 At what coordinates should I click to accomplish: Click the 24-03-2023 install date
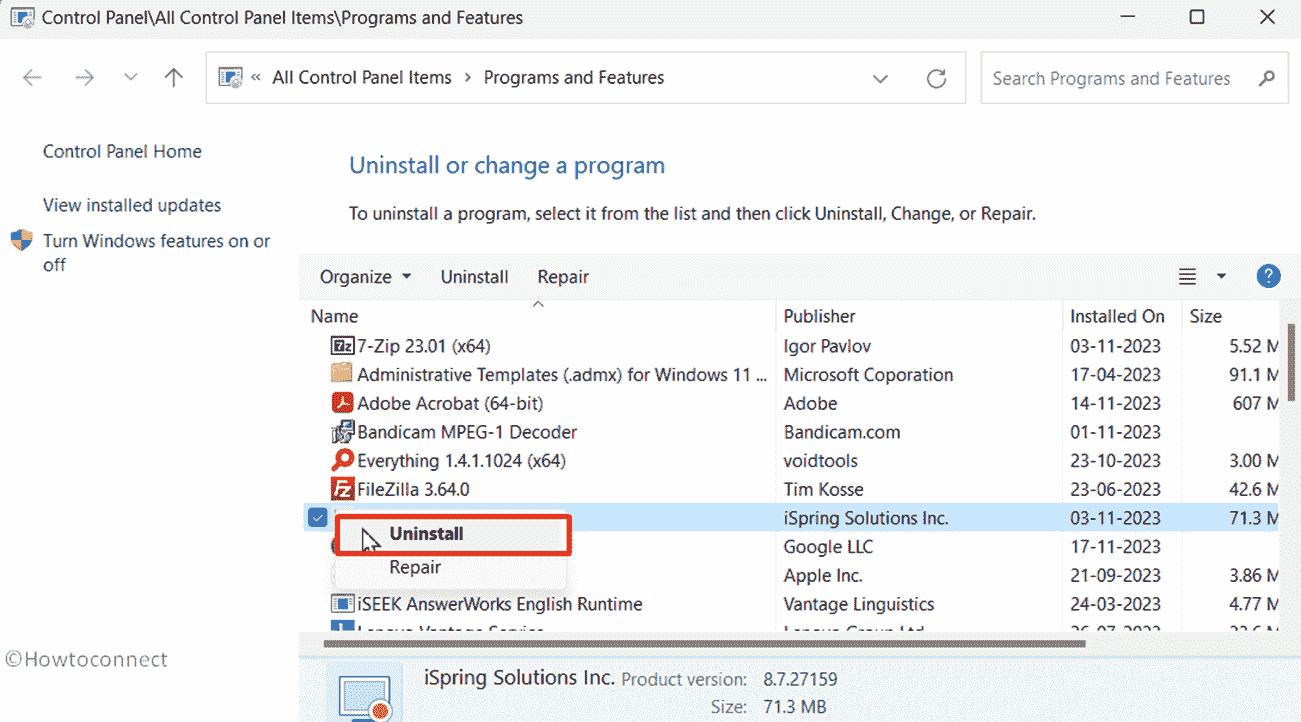click(x=1115, y=605)
